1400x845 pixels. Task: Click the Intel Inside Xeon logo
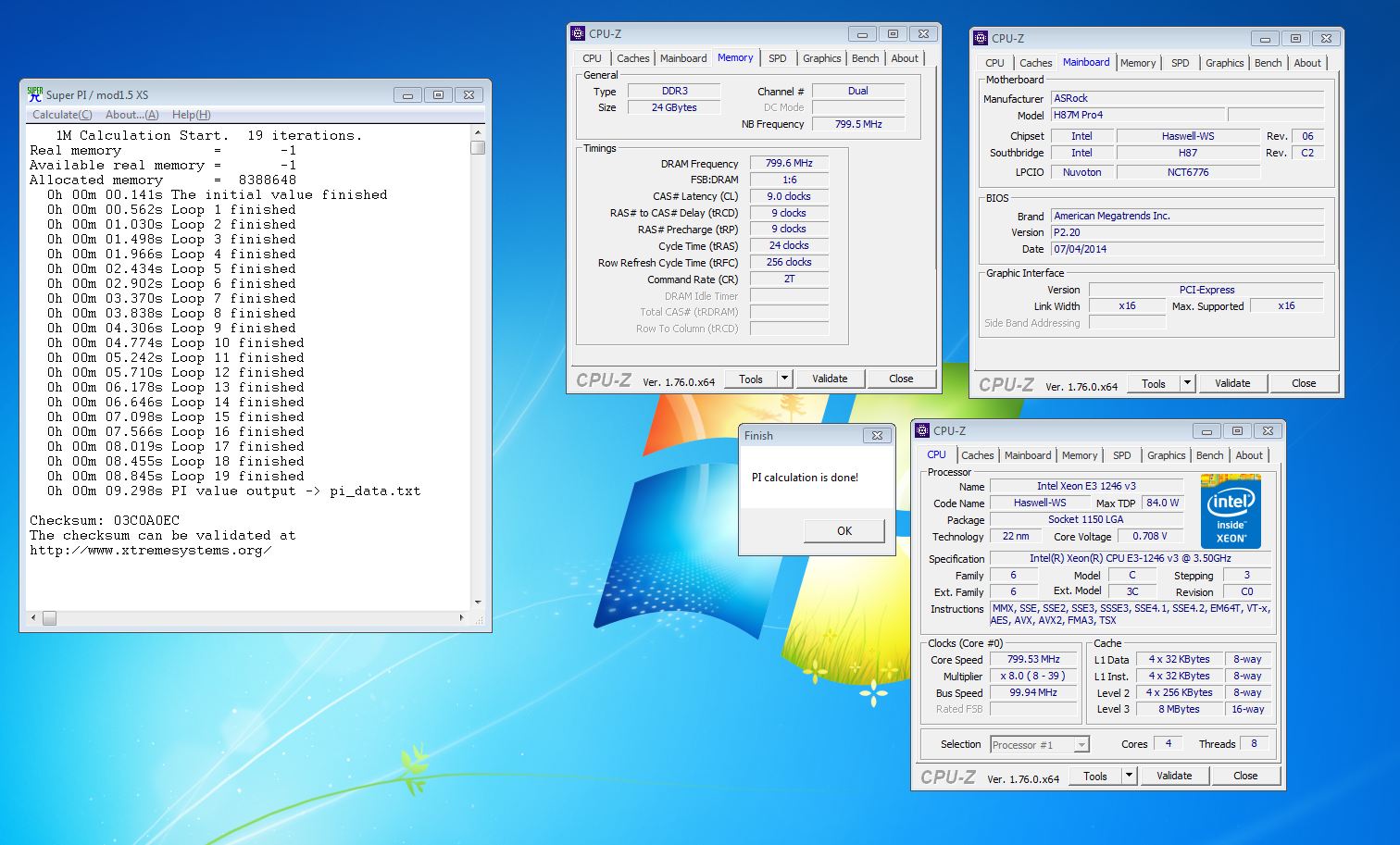click(1231, 511)
